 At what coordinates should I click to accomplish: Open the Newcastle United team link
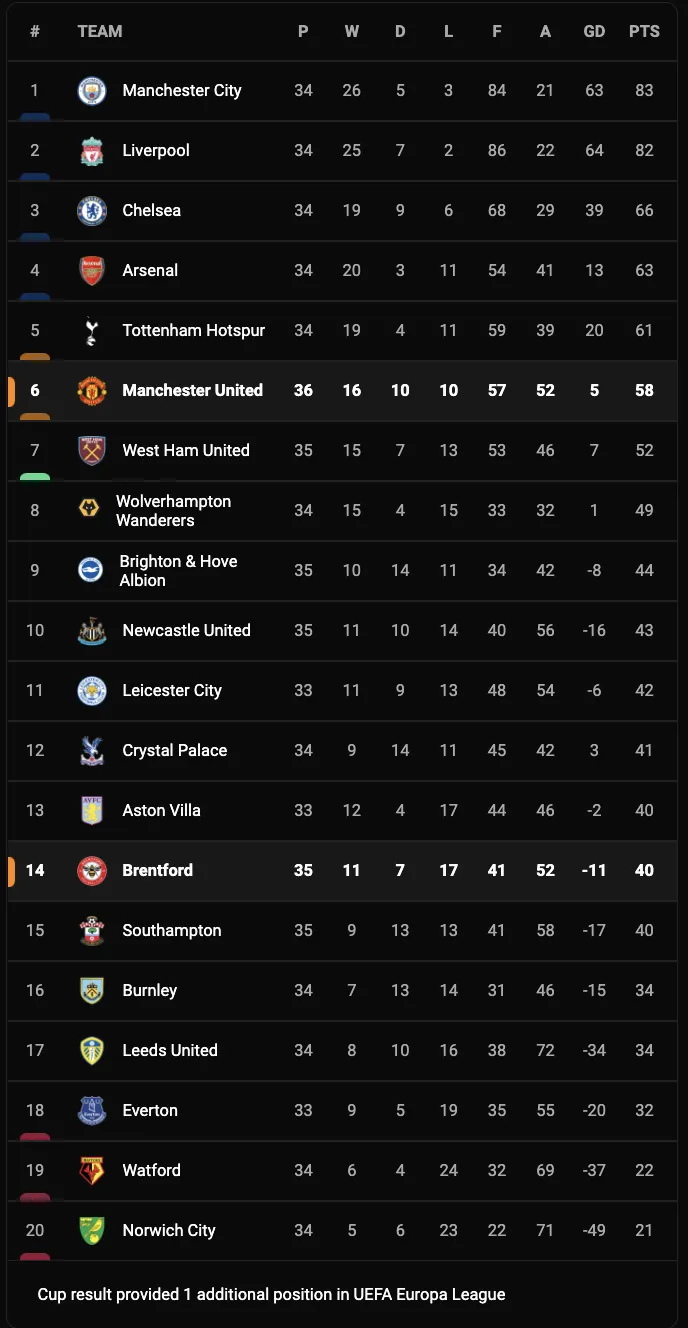click(186, 631)
